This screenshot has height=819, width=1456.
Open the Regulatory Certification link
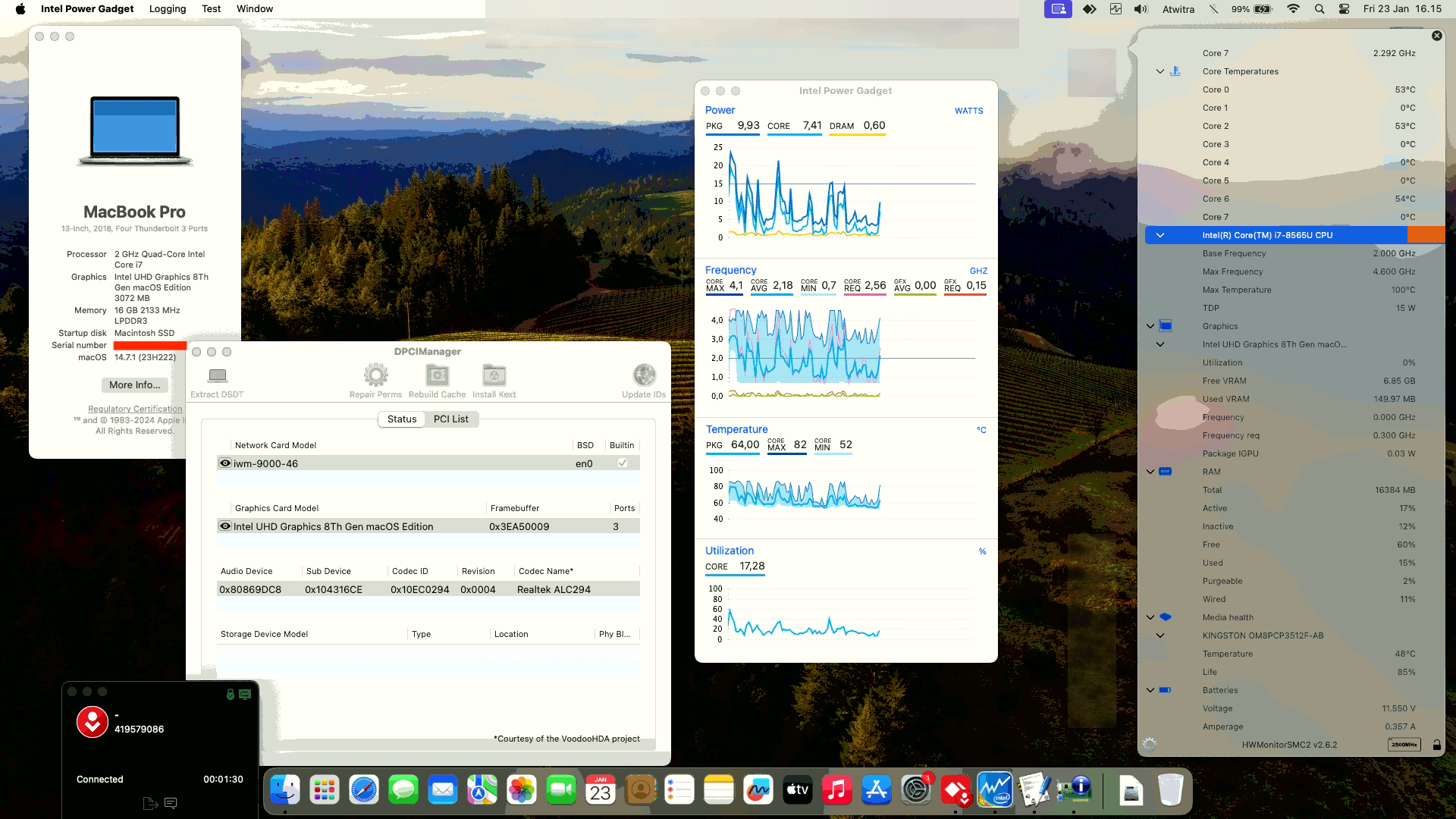tap(135, 409)
